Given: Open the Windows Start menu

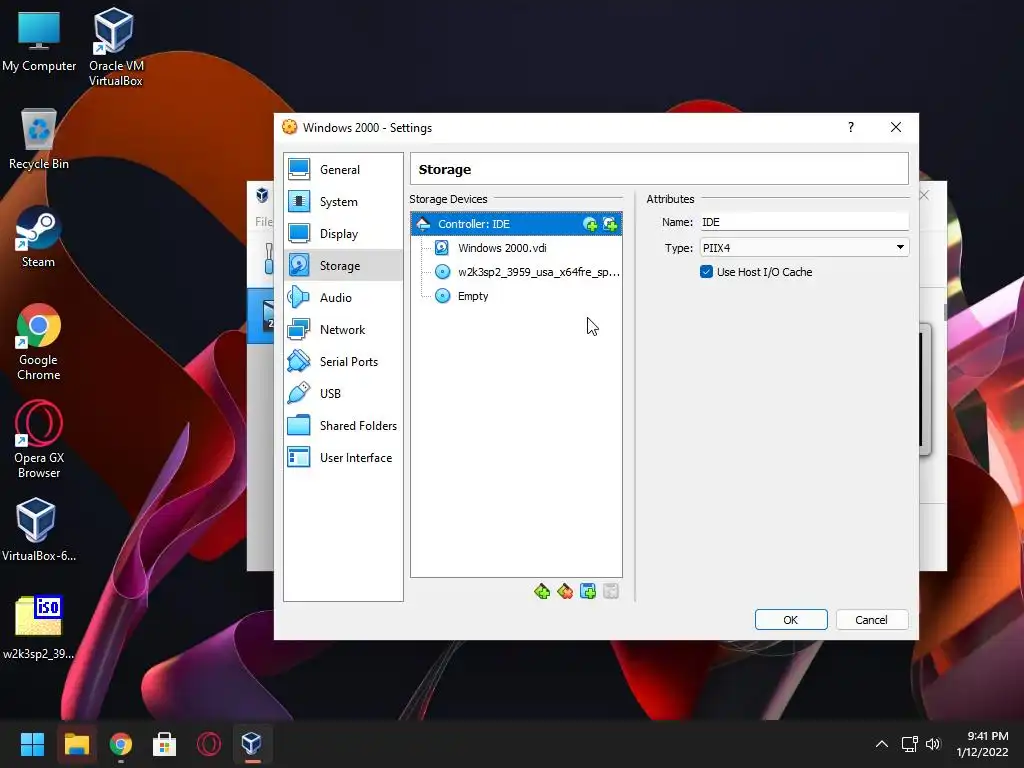Looking at the screenshot, I should [32, 744].
